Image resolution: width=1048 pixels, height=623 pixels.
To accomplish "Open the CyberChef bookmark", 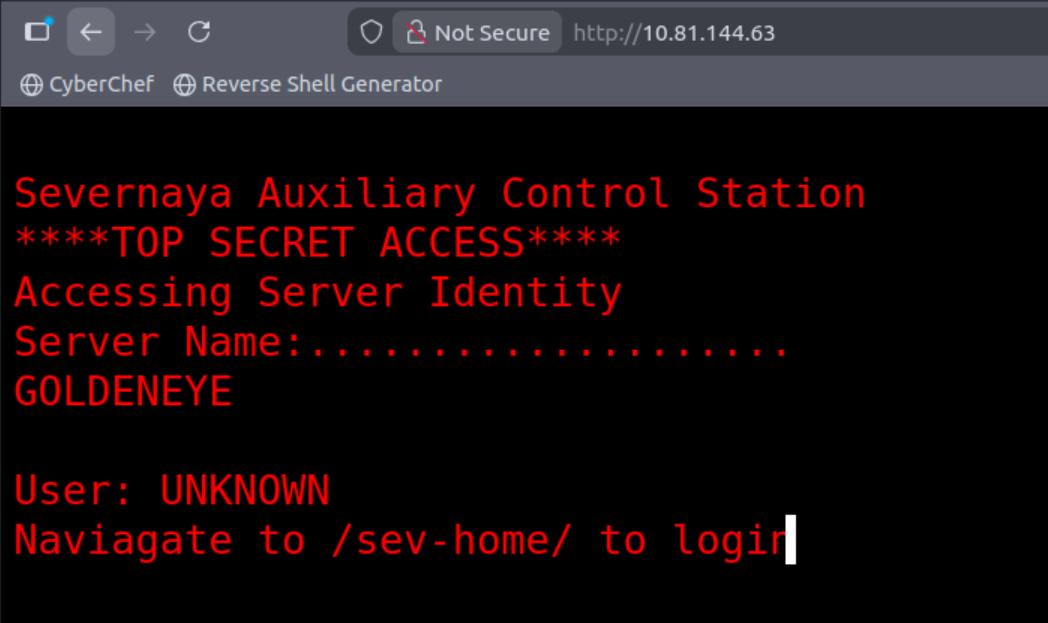I will click(100, 85).
